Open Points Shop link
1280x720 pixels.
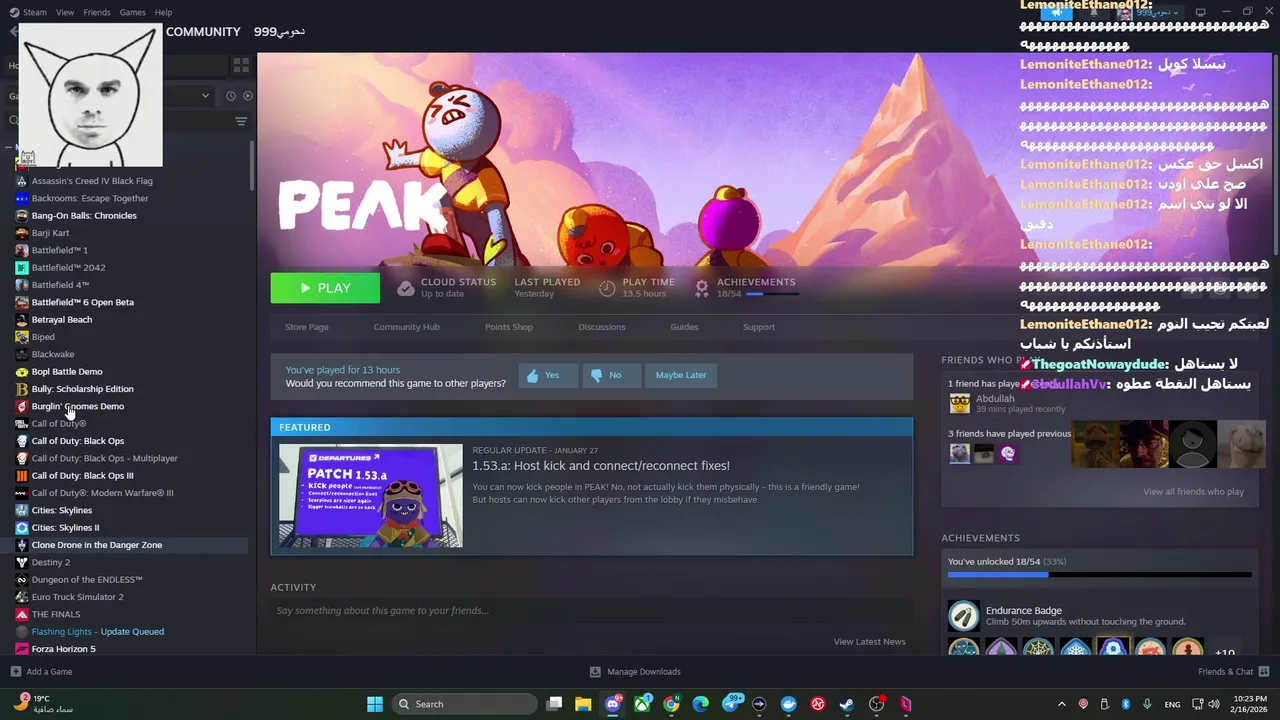pyautogui.click(x=509, y=327)
